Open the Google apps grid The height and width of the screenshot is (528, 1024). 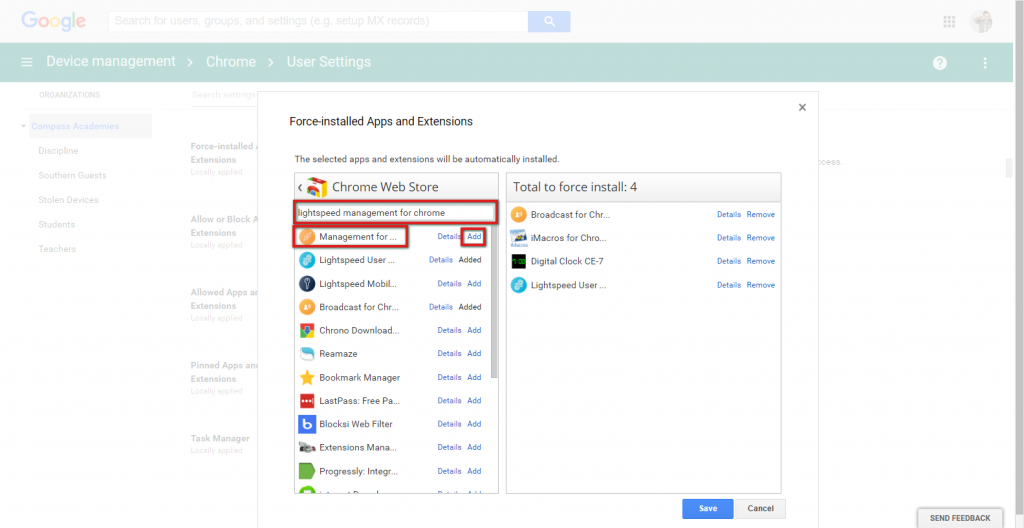(x=950, y=22)
